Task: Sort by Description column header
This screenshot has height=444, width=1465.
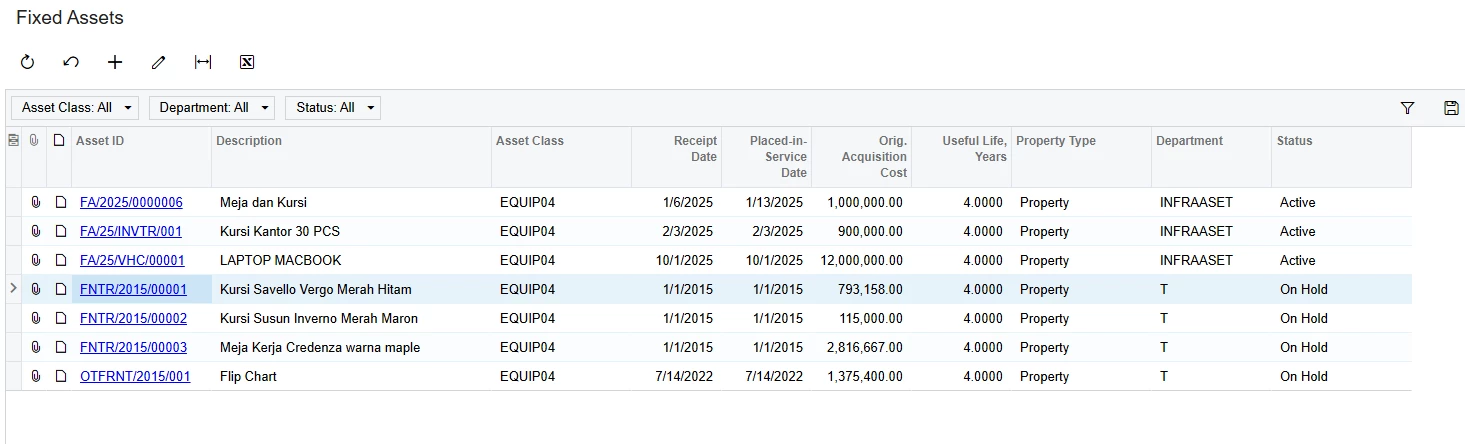Action: 351,157
